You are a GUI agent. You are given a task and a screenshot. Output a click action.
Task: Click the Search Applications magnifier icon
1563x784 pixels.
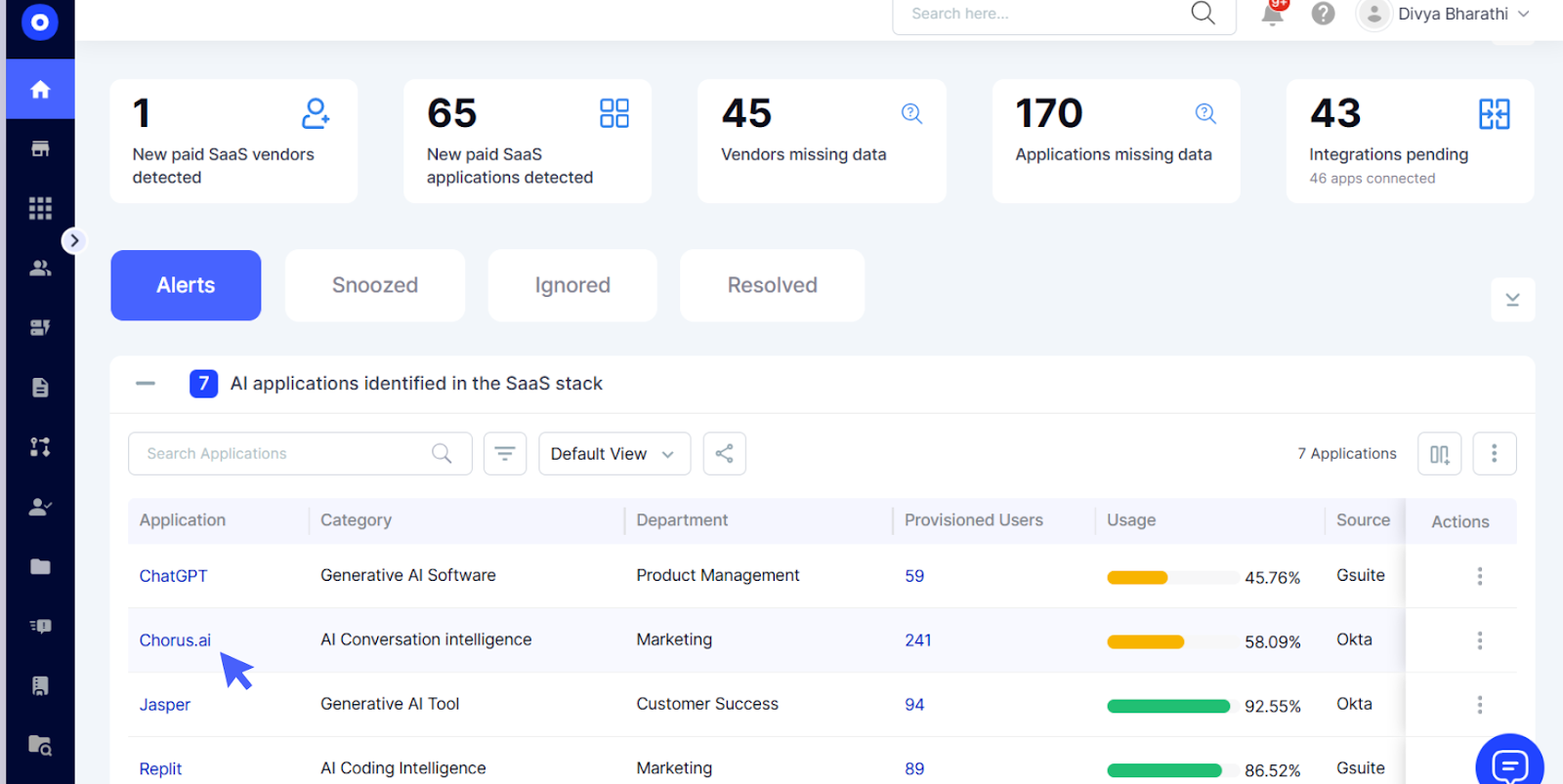click(442, 454)
